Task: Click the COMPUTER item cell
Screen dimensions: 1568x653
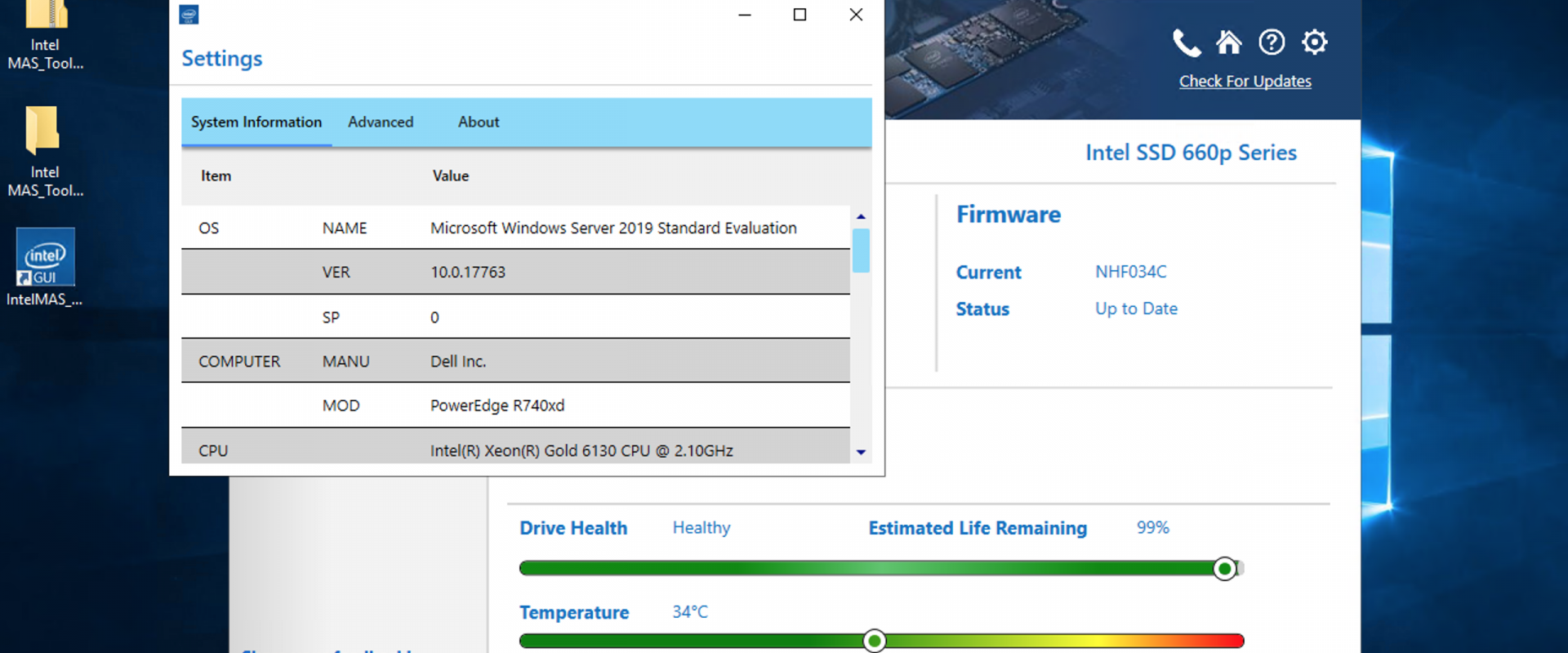Action: [239, 361]
